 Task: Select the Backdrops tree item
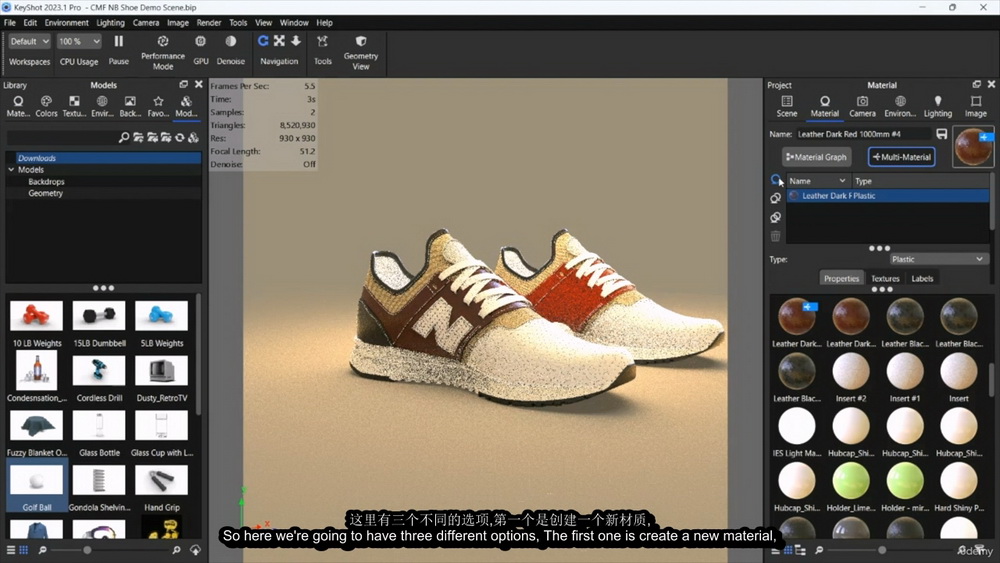[x=46, y=182]
